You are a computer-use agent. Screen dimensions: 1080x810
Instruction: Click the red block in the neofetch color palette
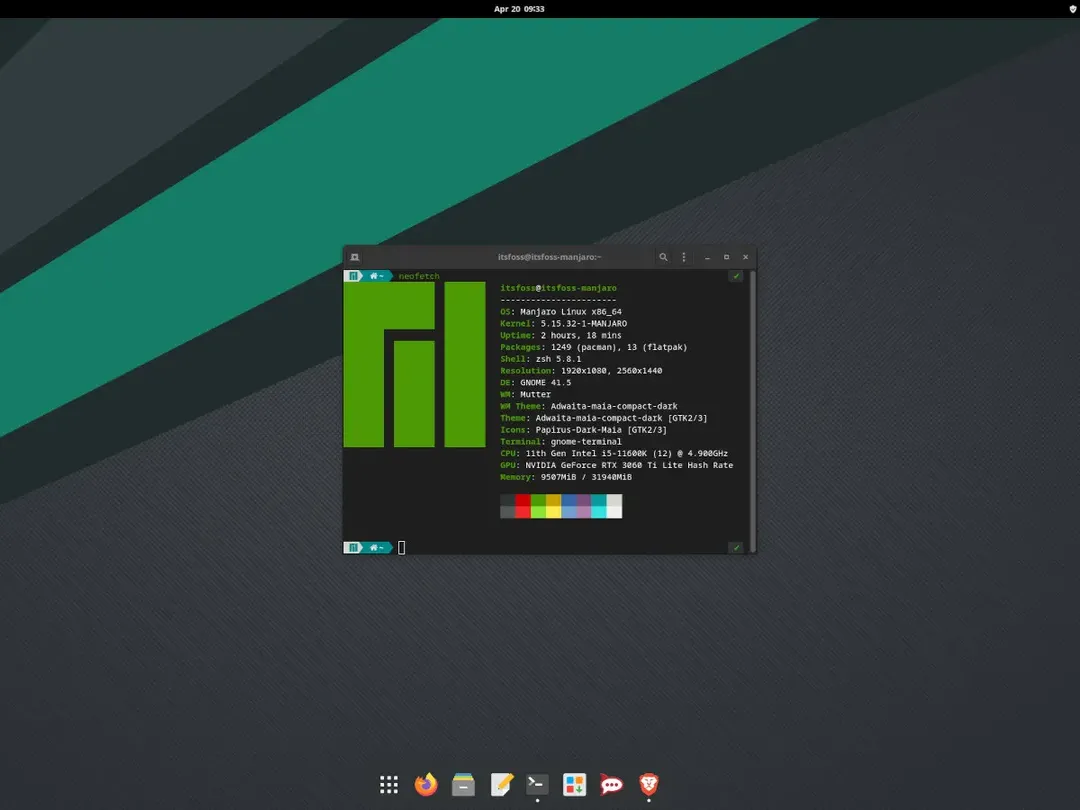pos(524,506)
